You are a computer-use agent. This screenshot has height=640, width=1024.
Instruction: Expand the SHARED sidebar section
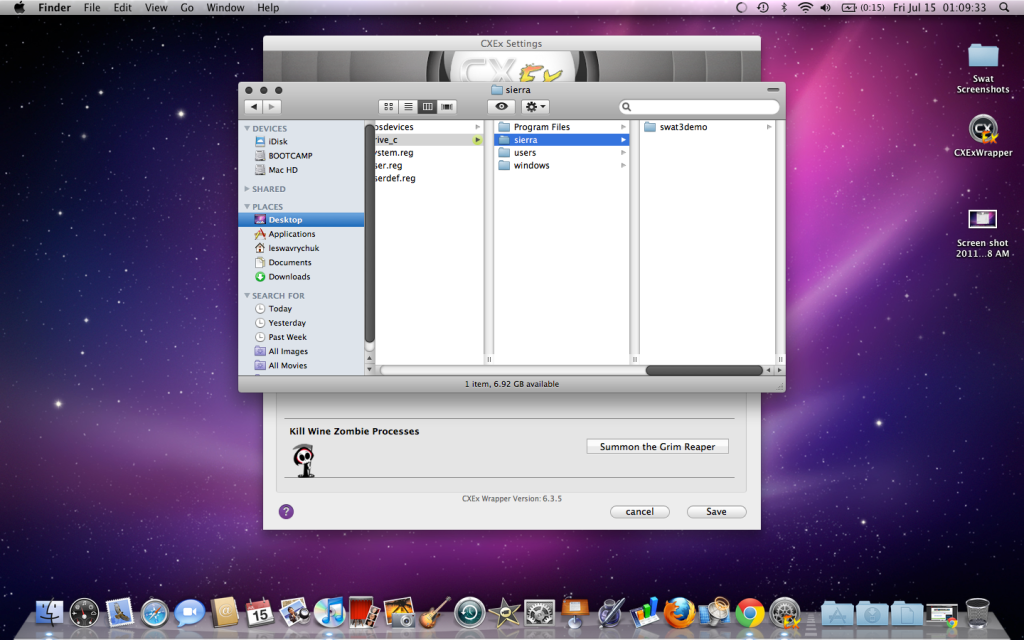247,189
